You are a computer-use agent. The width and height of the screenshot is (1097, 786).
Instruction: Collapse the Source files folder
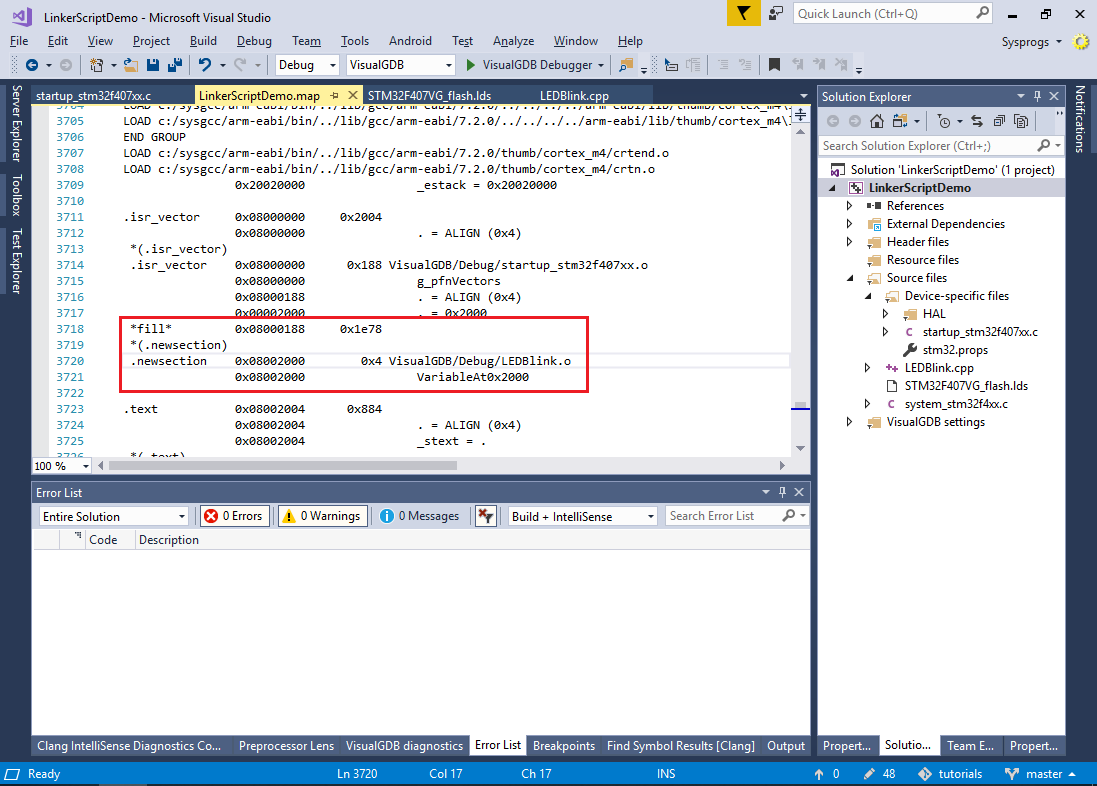[850, 278]
